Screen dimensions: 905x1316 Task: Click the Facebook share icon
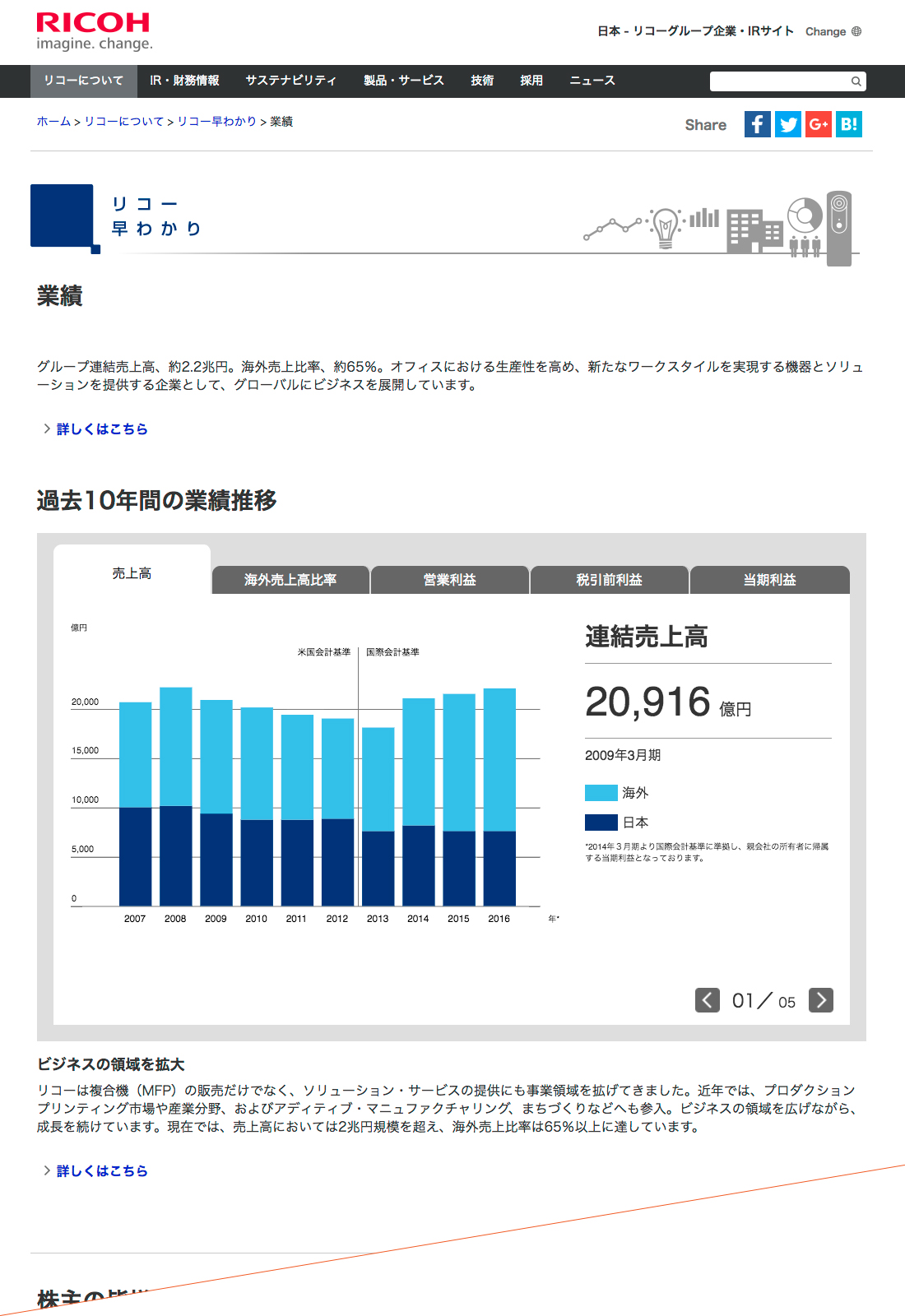[x=757, y=124]
